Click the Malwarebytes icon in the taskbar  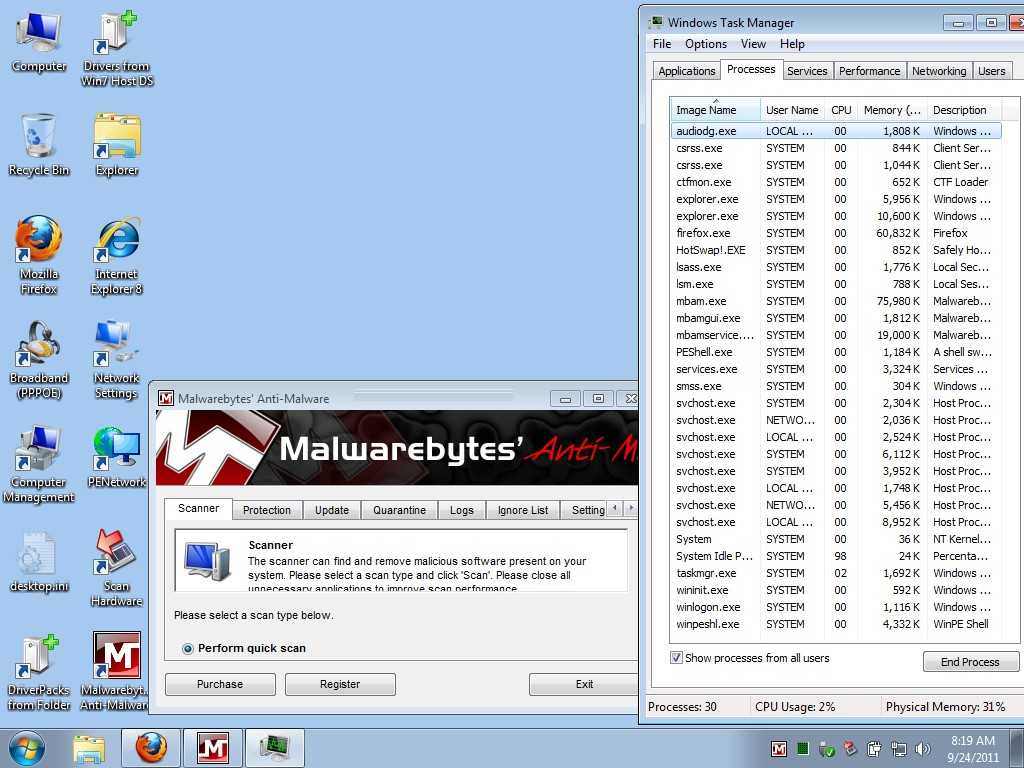213,747
